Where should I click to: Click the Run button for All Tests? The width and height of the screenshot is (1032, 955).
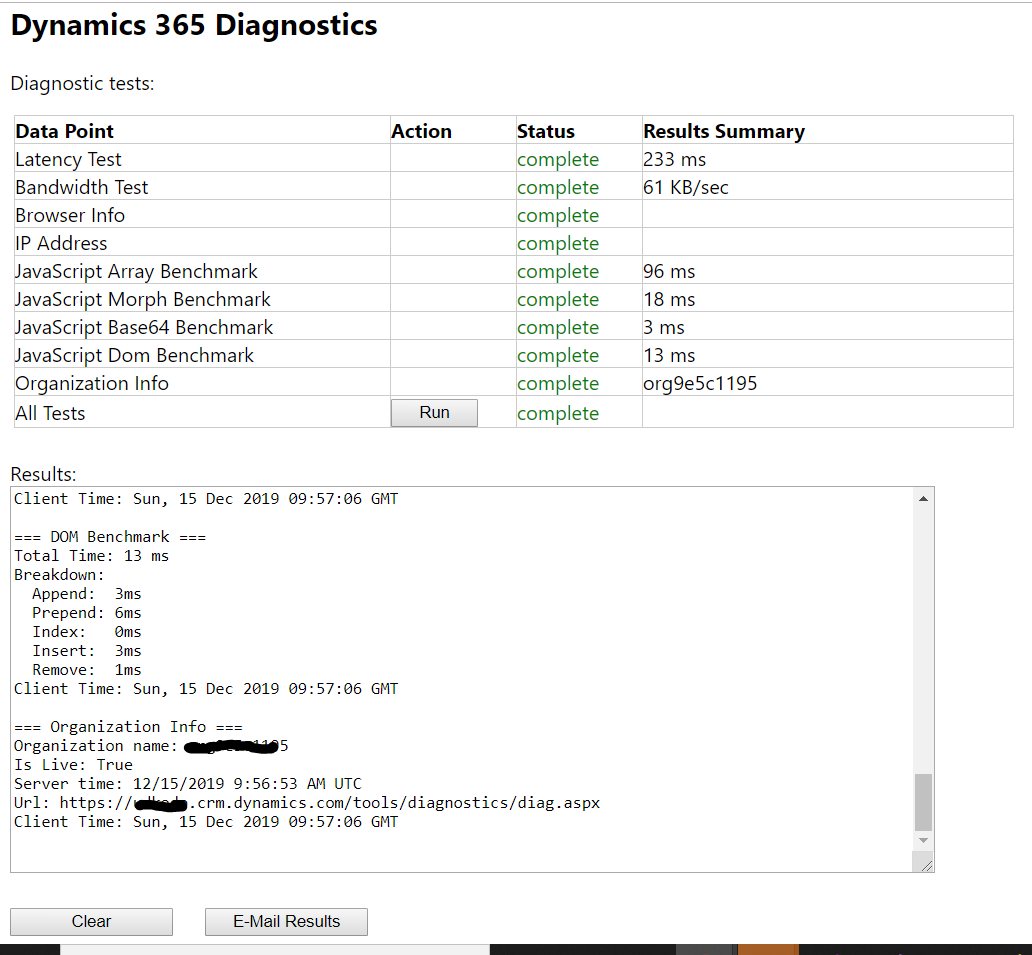pos(433,412)
